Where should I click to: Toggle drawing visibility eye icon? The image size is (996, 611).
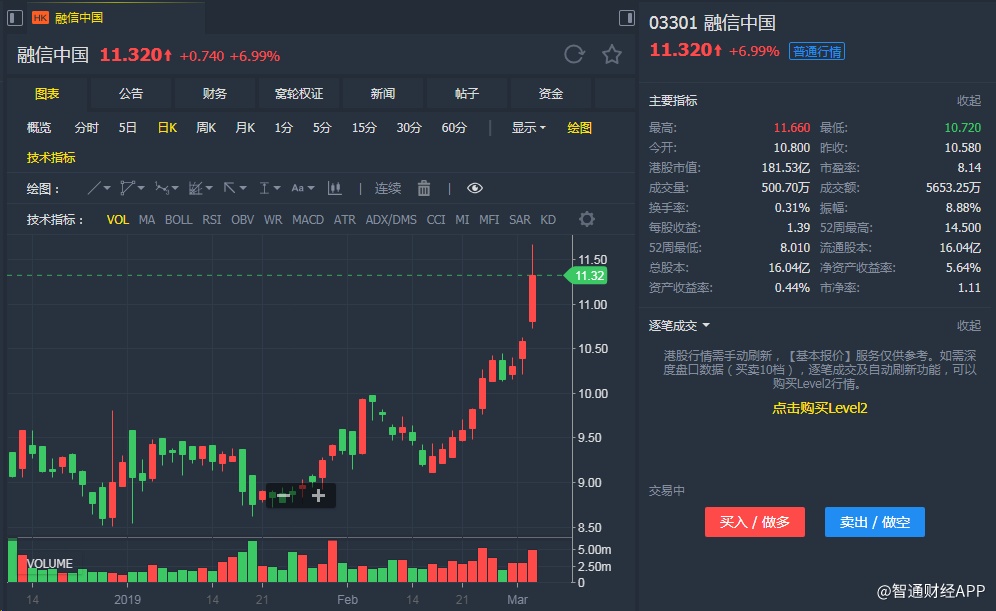475,188
